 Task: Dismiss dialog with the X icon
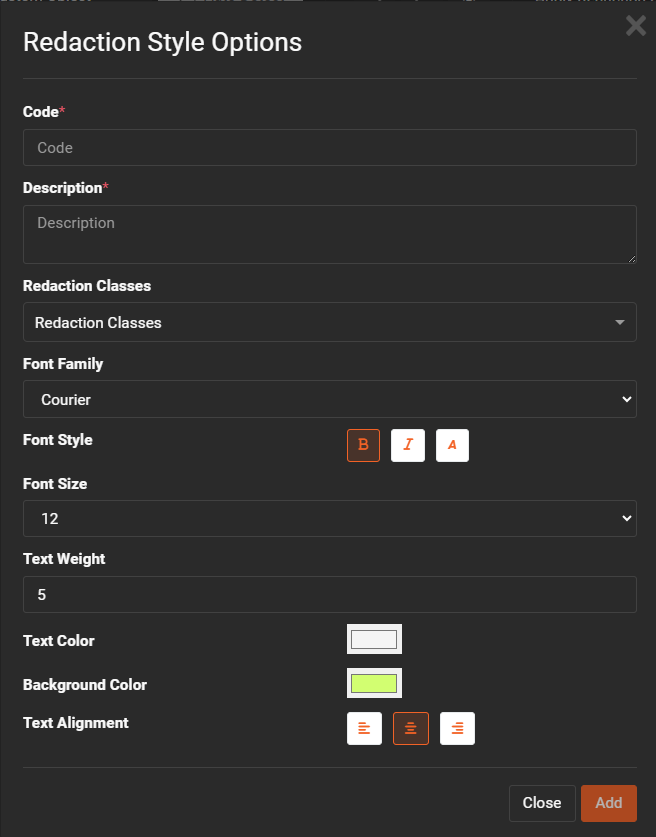[636, 26]
